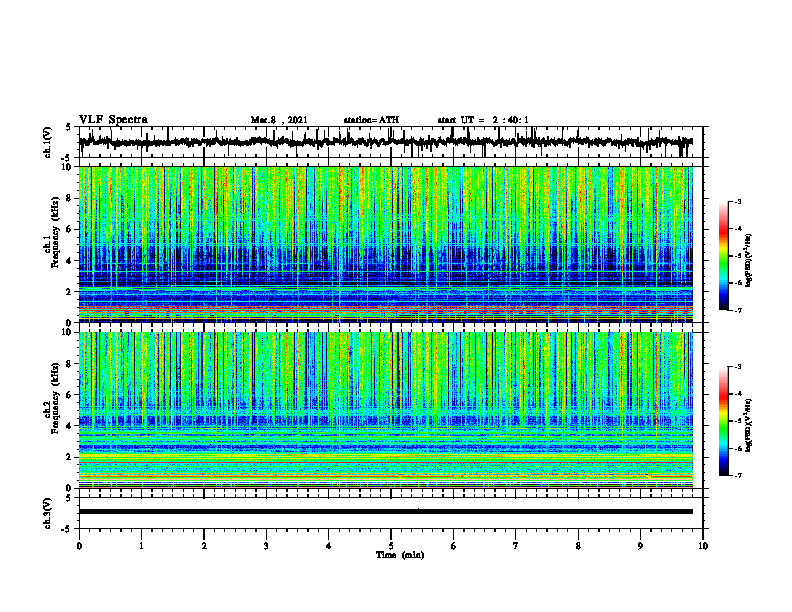792x612 pixels.
Task: Click the "2" kHz tick on ch.1 frequency axis
Action: point(71,292)
